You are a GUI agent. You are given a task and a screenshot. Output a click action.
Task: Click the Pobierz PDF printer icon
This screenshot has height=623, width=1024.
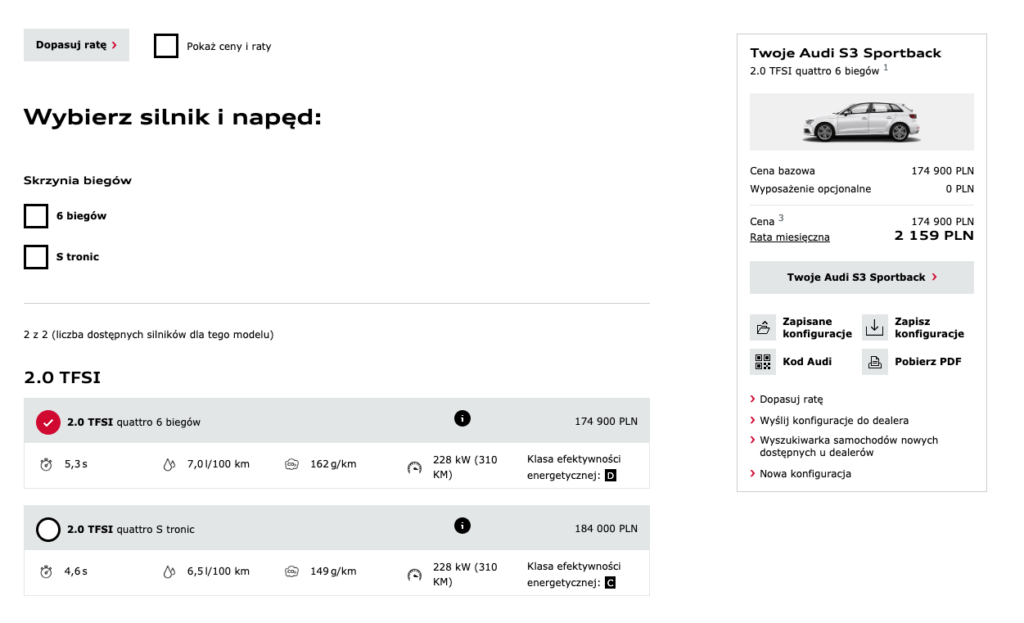(x=874, y=362)
